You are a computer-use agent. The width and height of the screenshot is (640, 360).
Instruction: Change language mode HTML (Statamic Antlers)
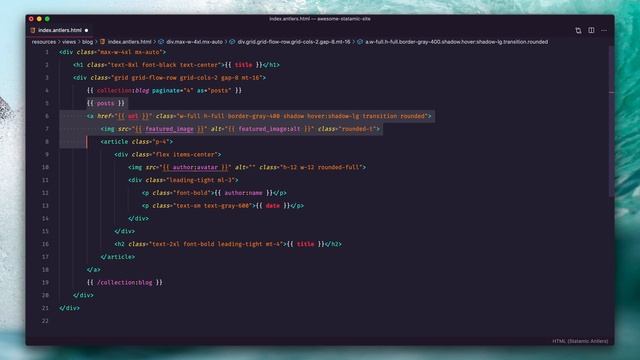pyautogui.click(x=580, y=341)
